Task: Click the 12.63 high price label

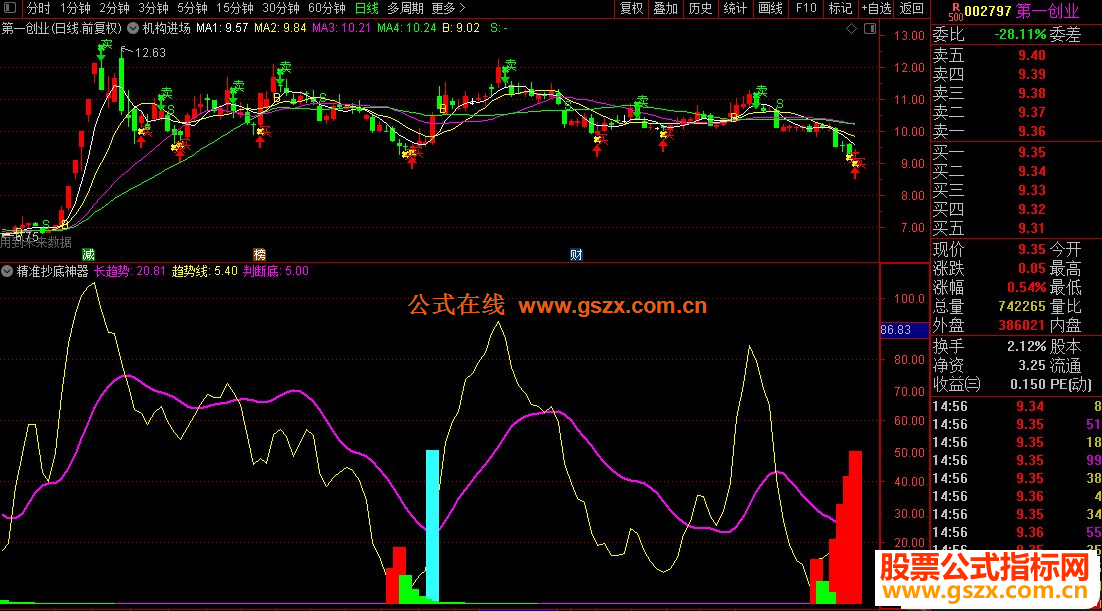Action: 149,53
